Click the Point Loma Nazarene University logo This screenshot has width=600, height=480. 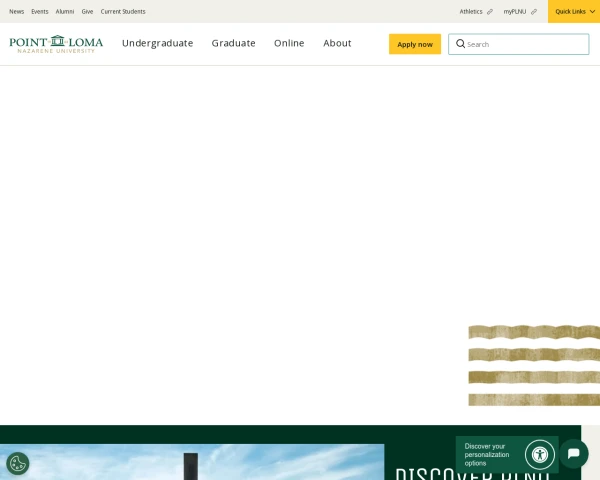[x=56, y=44]
